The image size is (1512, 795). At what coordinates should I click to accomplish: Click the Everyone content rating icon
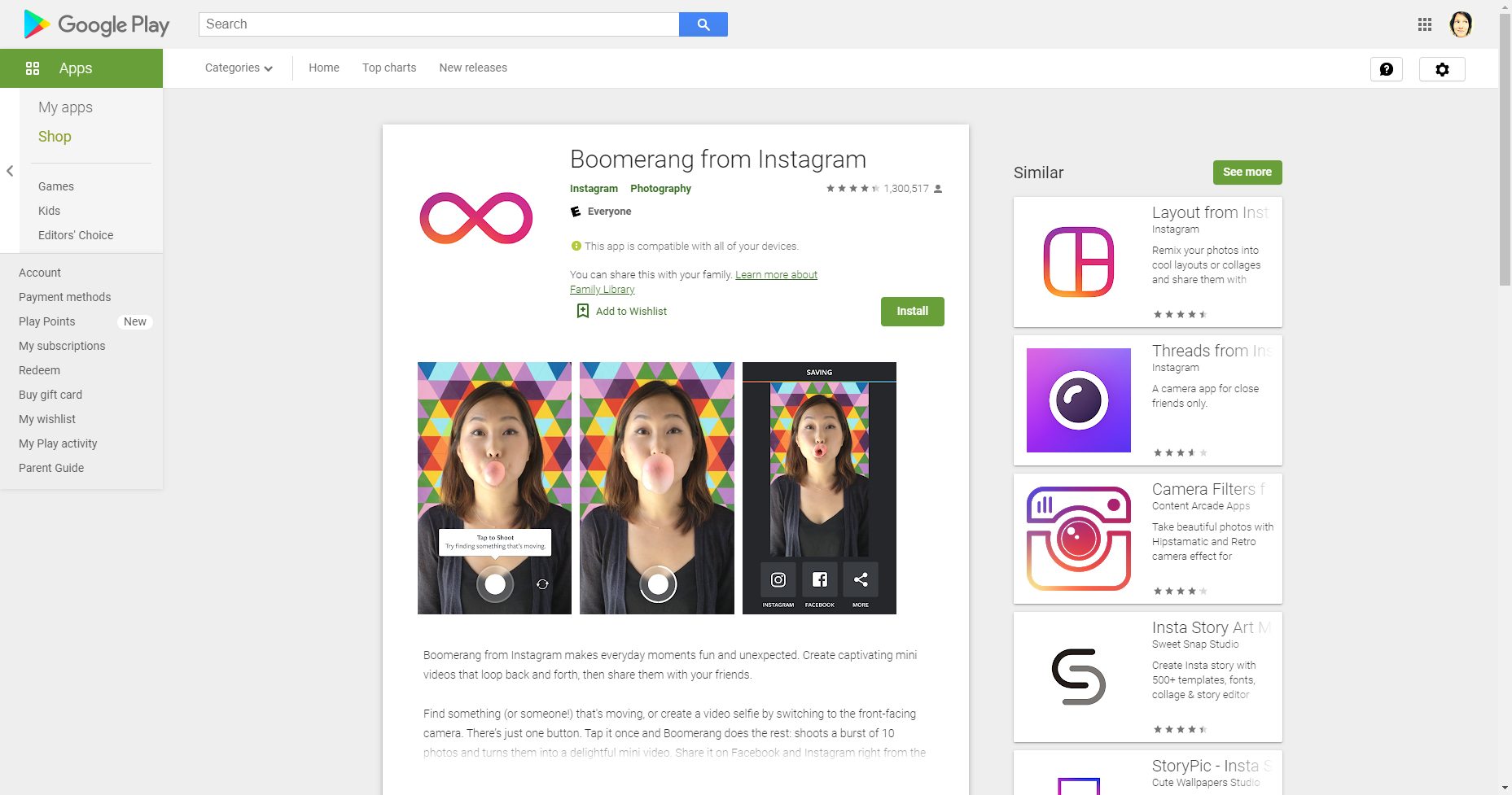pyautogui.click(x=576, y=212)
